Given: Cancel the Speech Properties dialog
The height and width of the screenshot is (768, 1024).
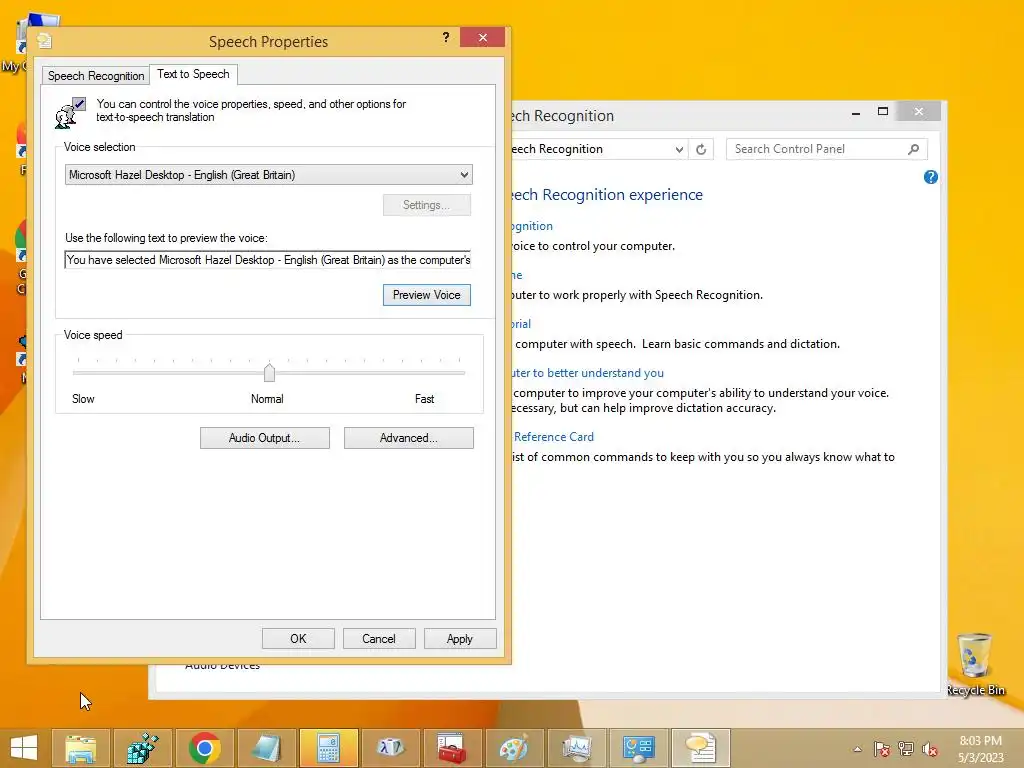Looking at the screenshot, I should (x=379, y=639).
